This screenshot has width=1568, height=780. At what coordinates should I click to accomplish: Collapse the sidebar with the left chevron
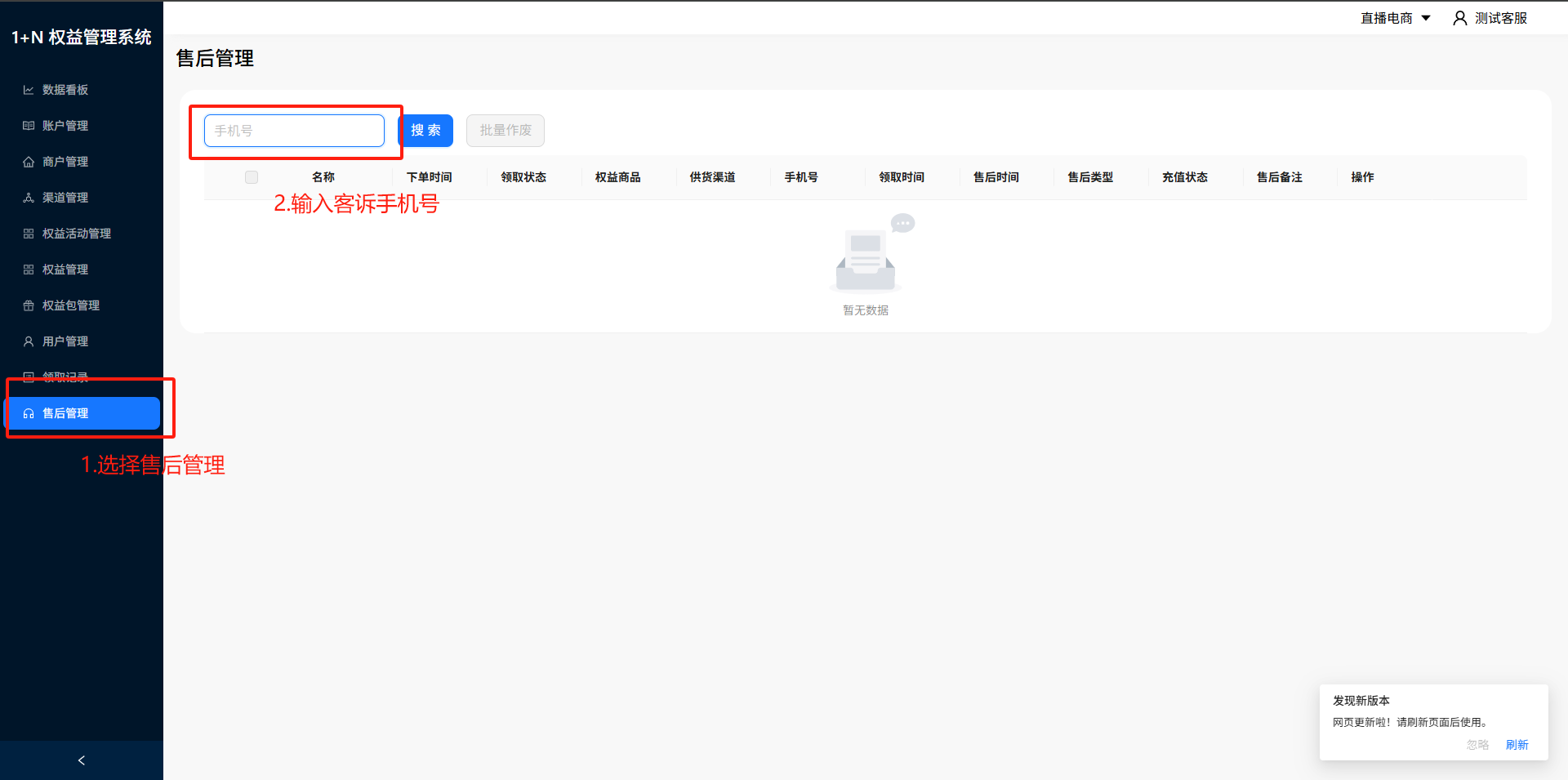pos(82,760)
